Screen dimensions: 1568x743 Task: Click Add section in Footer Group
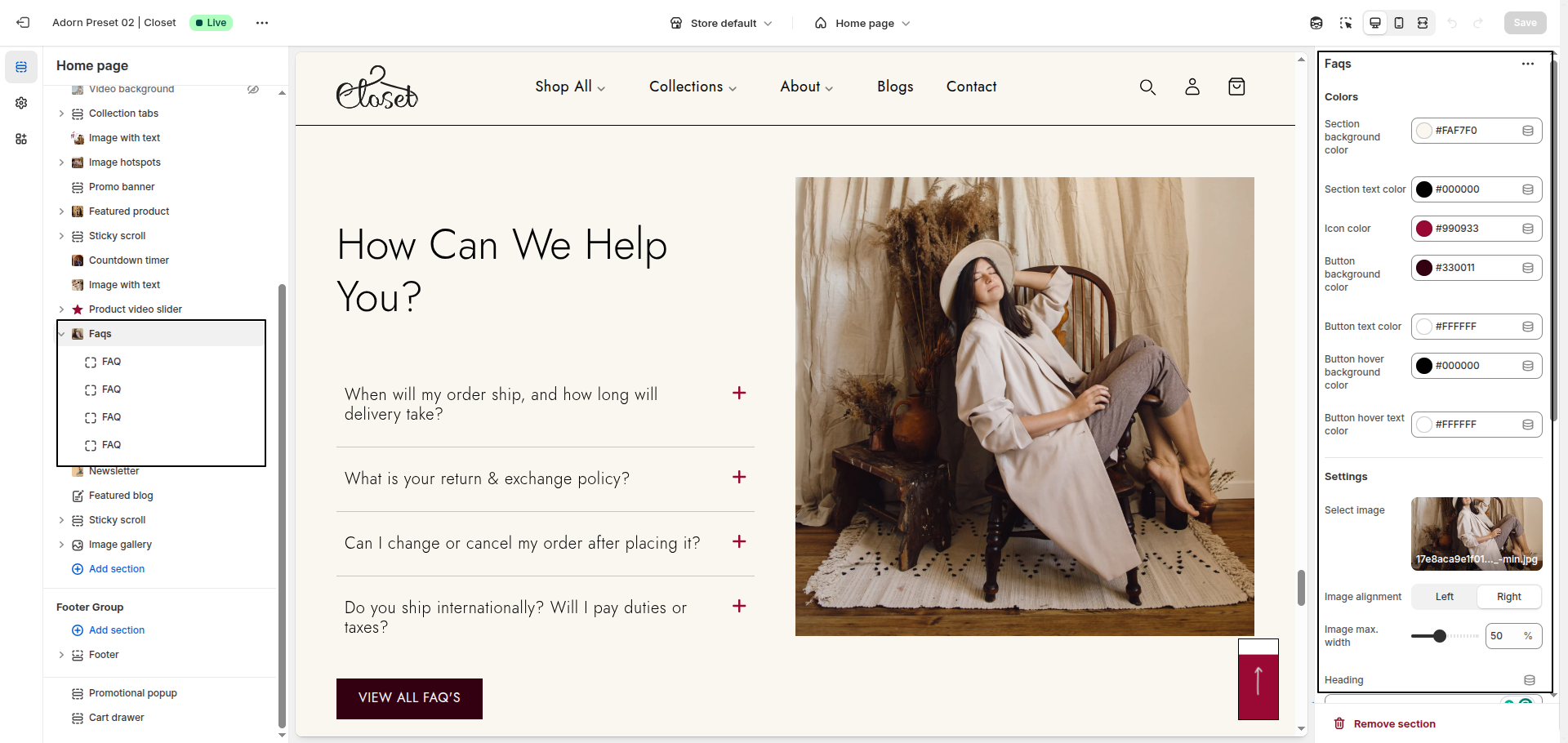pos(109,630)
